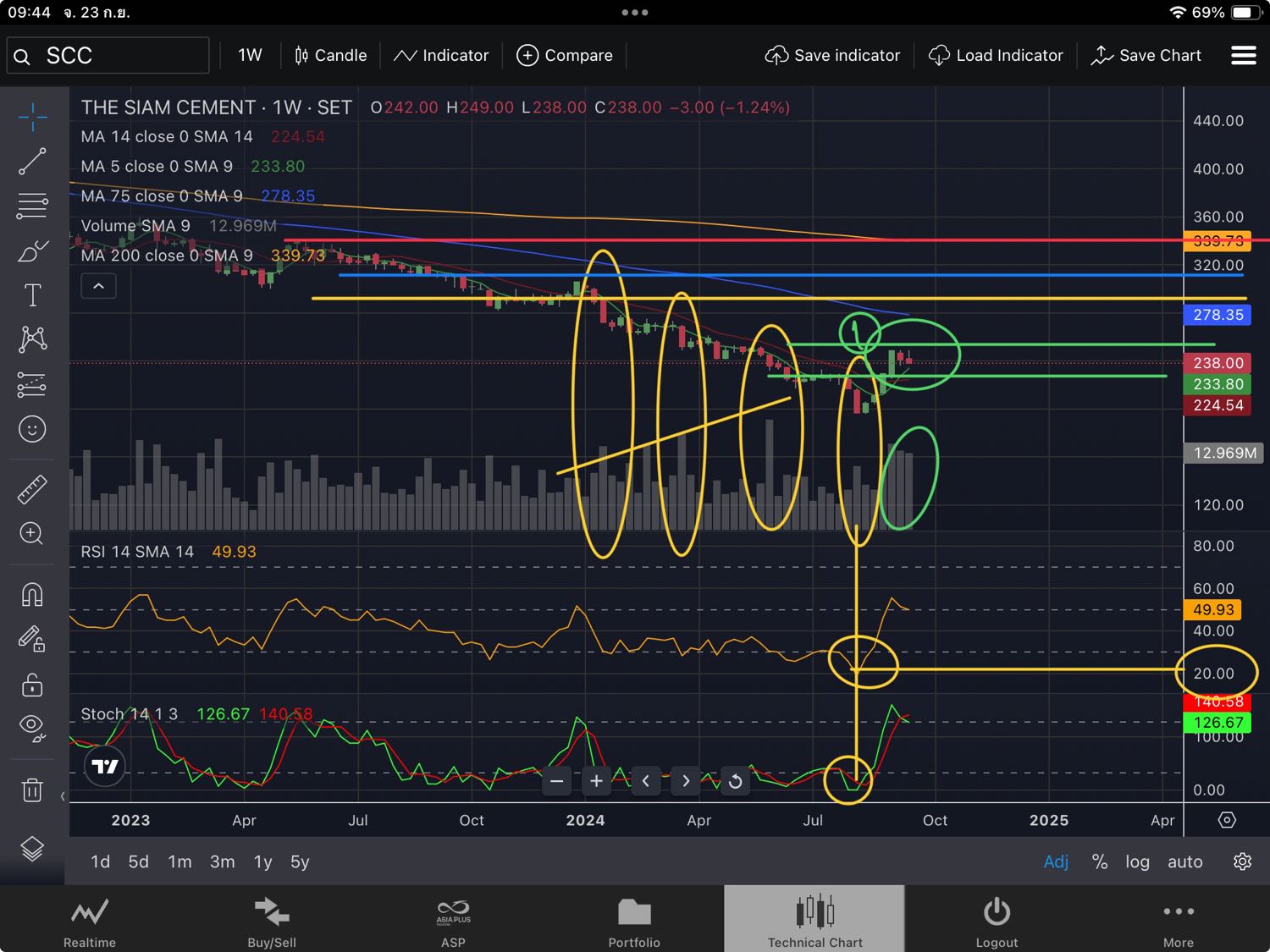1270x952 pixels.
Task: Tap the Wi-Fi status icon
Action: click(1177, 13)
